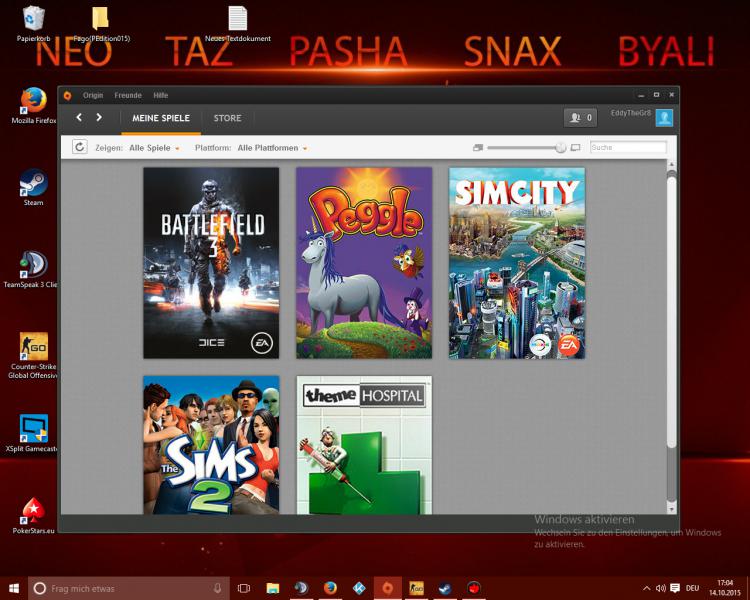Click the EddyTheGr8 profile avatar

tap(664, 118)
